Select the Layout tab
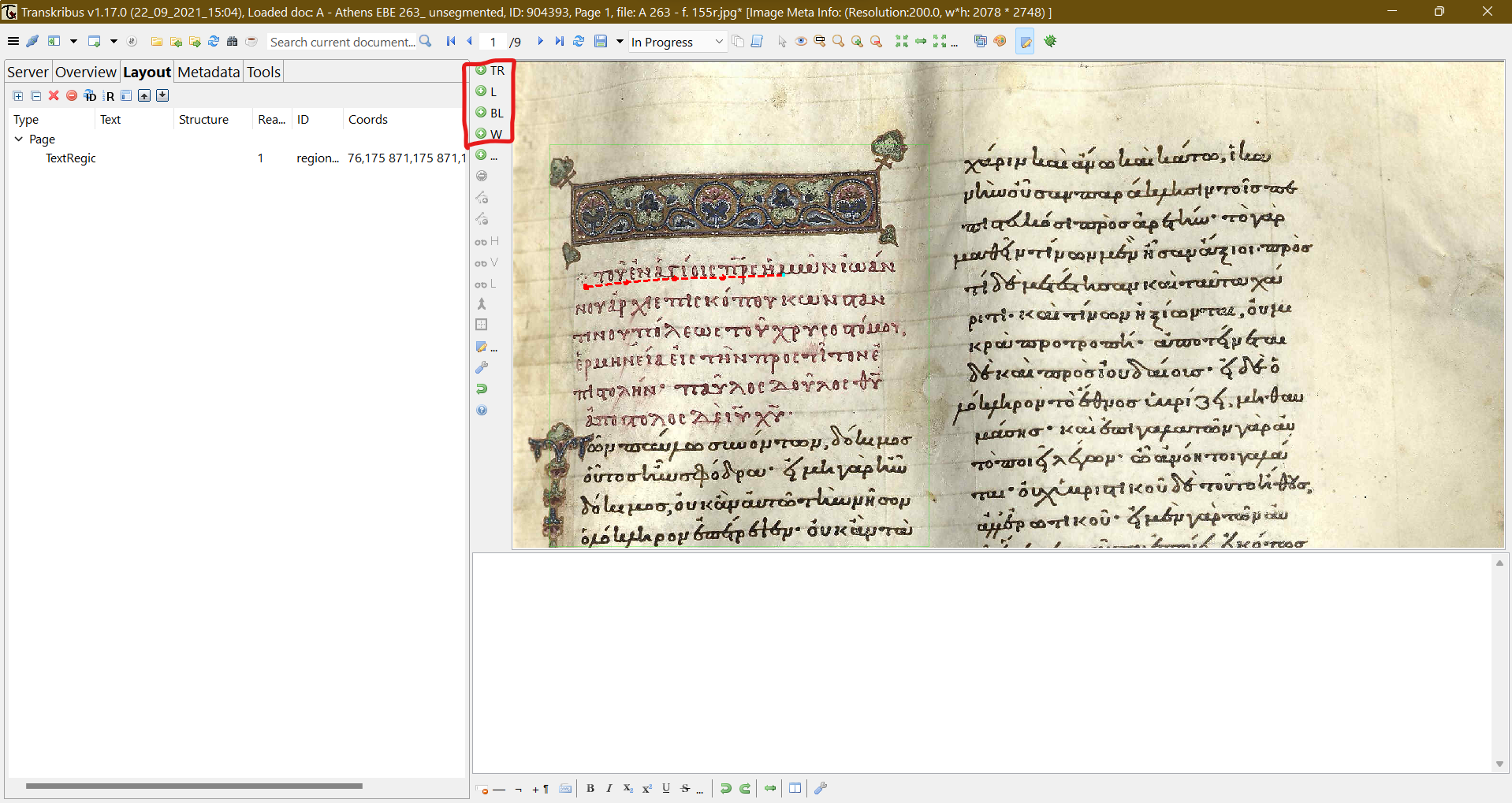This screenshot has width=1512, height=803. click(x=147, y=72)
